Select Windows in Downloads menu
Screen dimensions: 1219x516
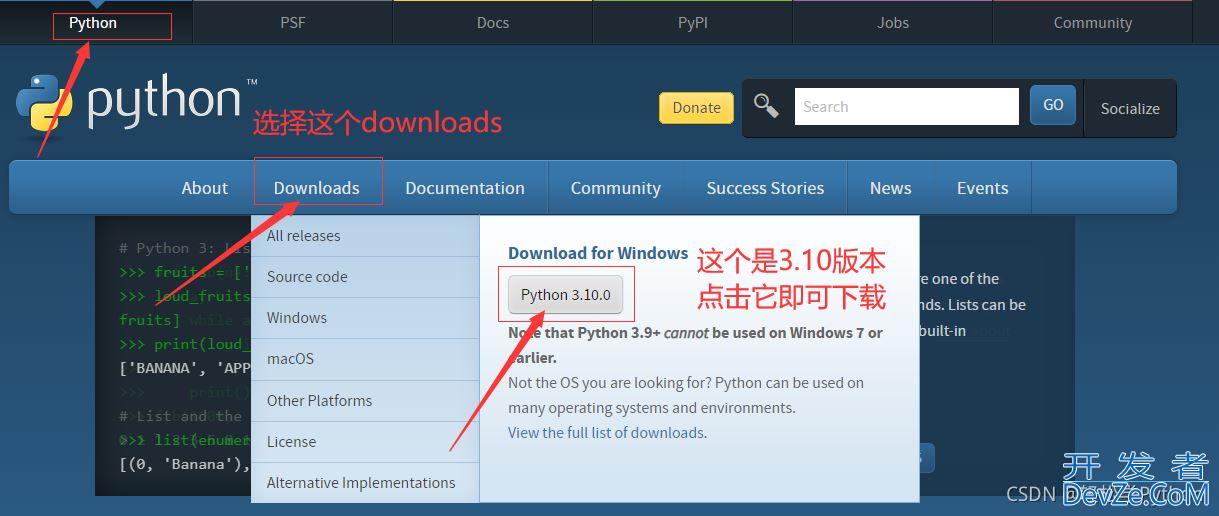[x=365, y=318]
